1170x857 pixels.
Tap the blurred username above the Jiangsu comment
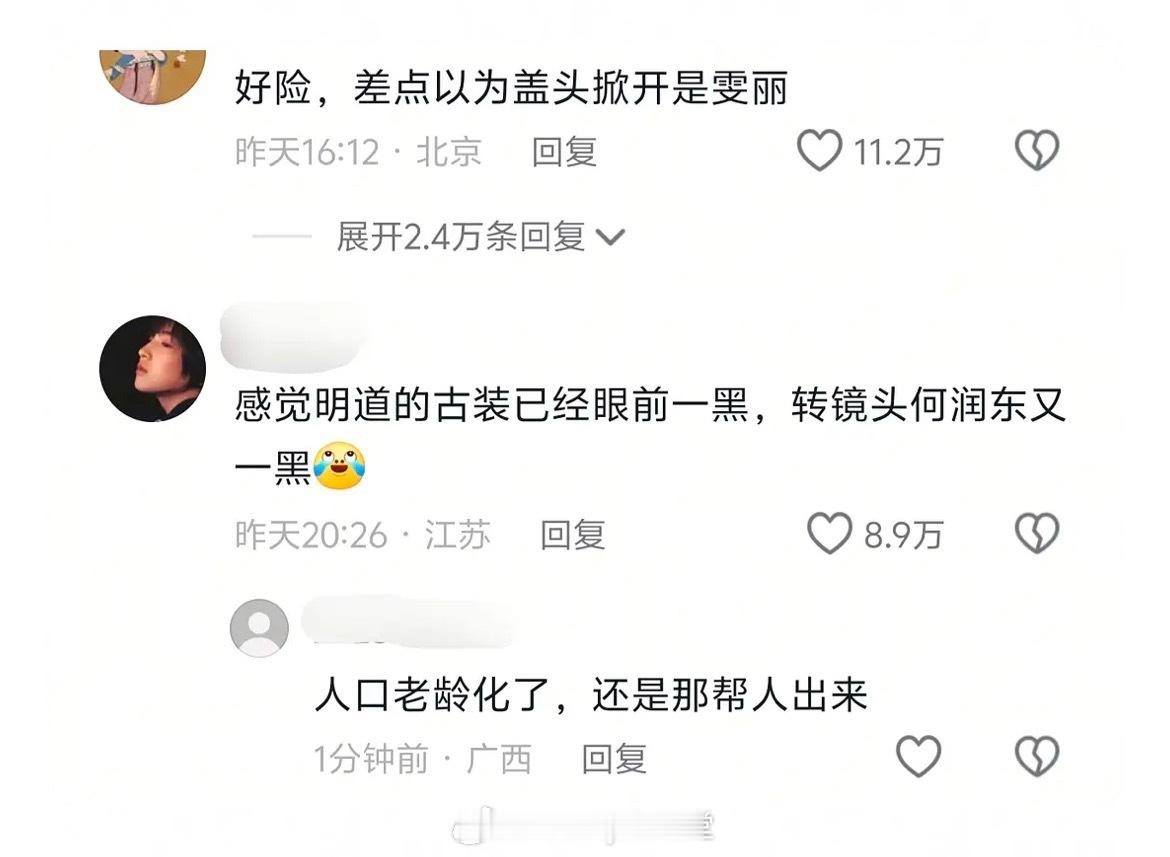pos(294,335)
